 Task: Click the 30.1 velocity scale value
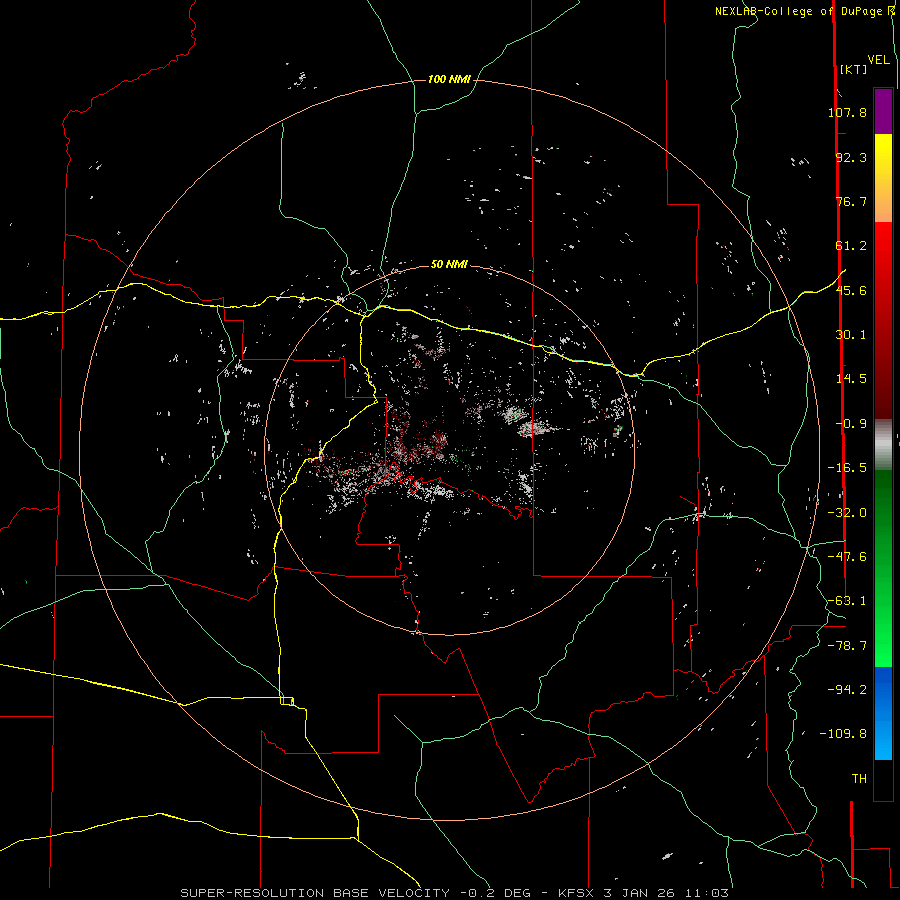pos(851,335)
